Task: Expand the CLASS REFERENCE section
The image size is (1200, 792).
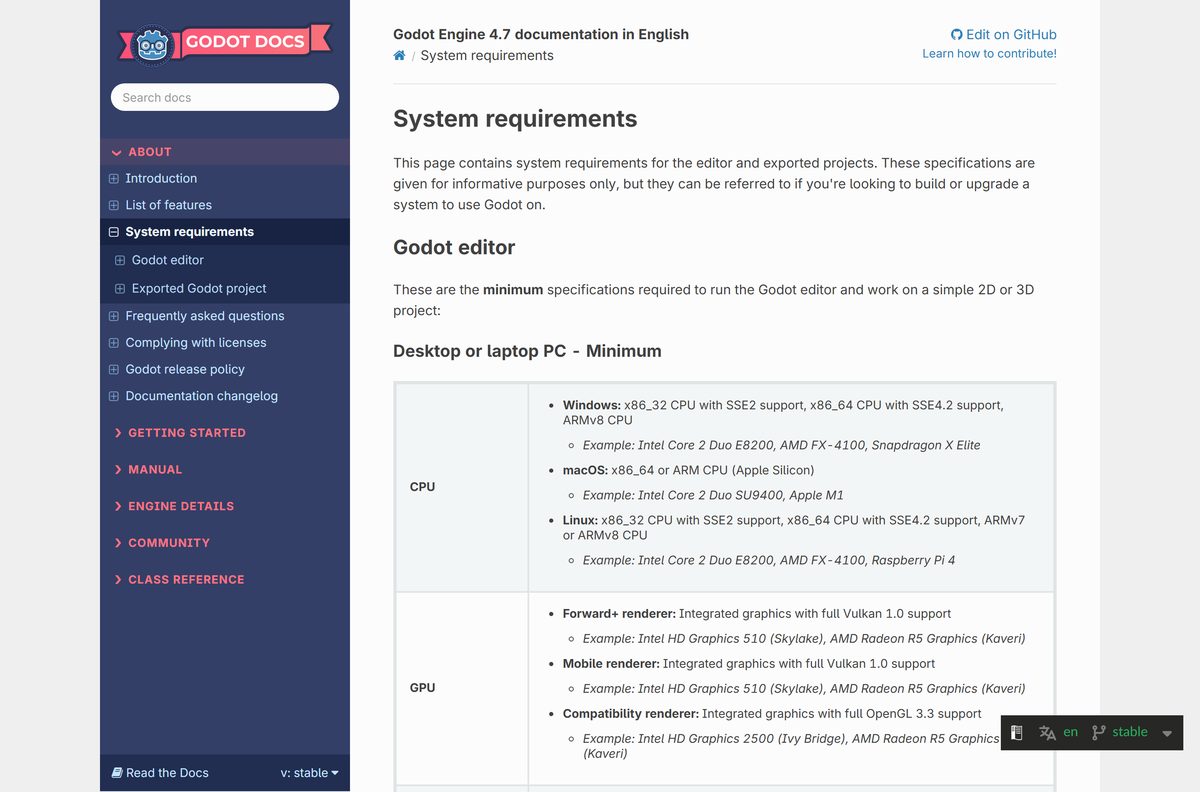Action: [179, 580]
